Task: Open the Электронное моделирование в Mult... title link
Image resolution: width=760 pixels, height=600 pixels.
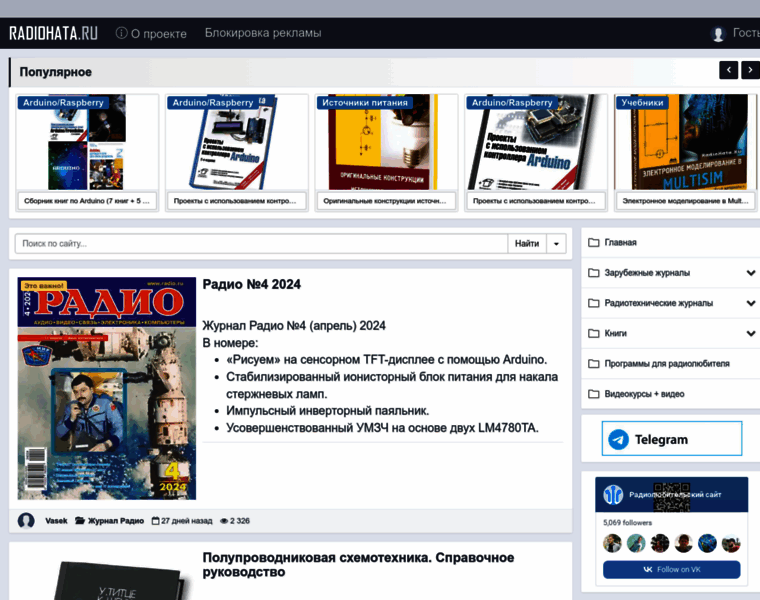Action: pyautogui.click(x=685, y=201)
